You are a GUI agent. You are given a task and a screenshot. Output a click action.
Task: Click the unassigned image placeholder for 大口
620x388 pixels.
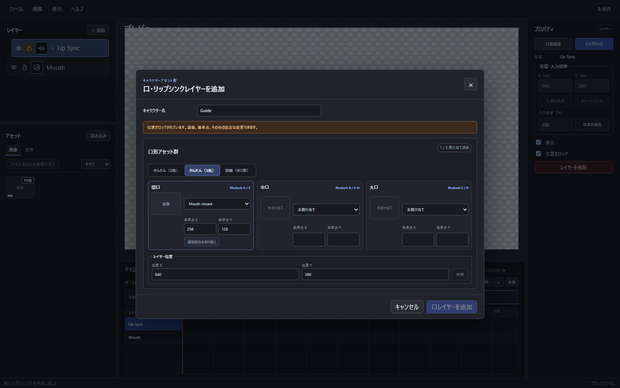[384, 208]
